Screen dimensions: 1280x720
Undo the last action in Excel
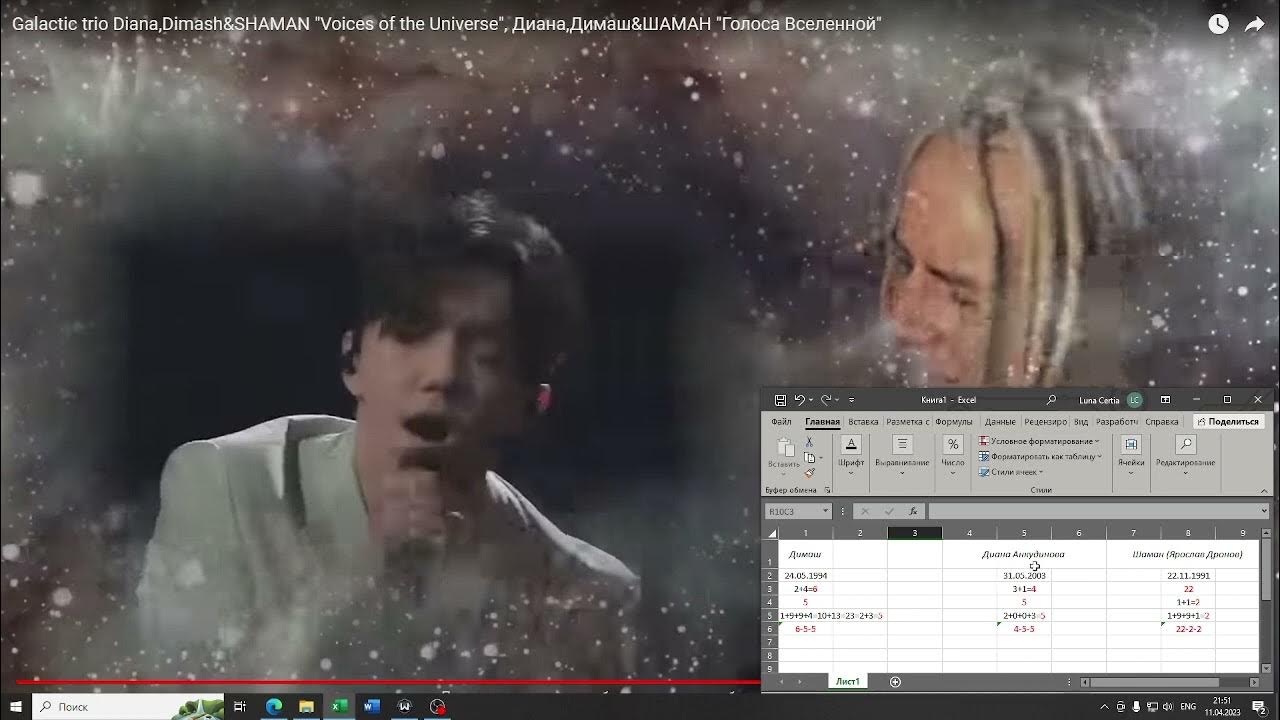pyautogui.click(x=799, y=400)
